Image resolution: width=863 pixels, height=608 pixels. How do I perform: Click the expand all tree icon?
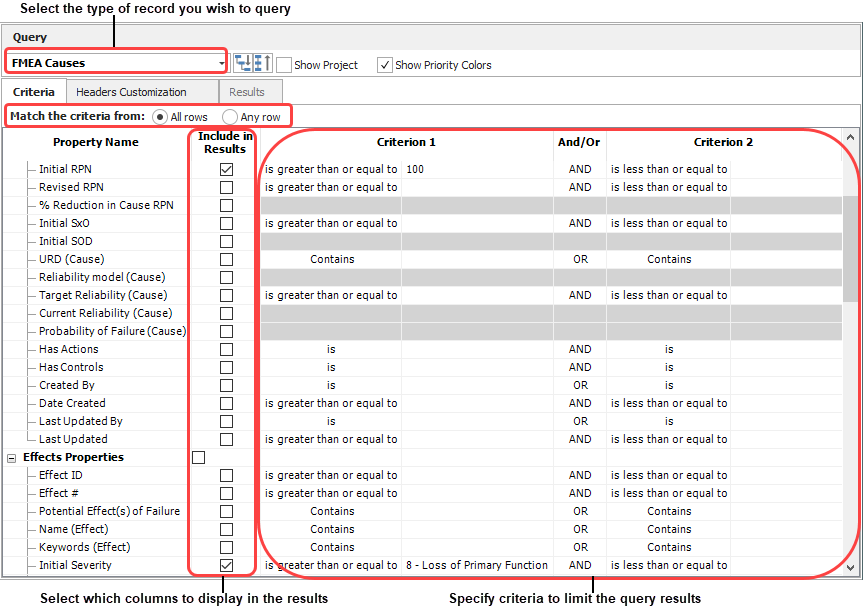(x=243, y=64)
